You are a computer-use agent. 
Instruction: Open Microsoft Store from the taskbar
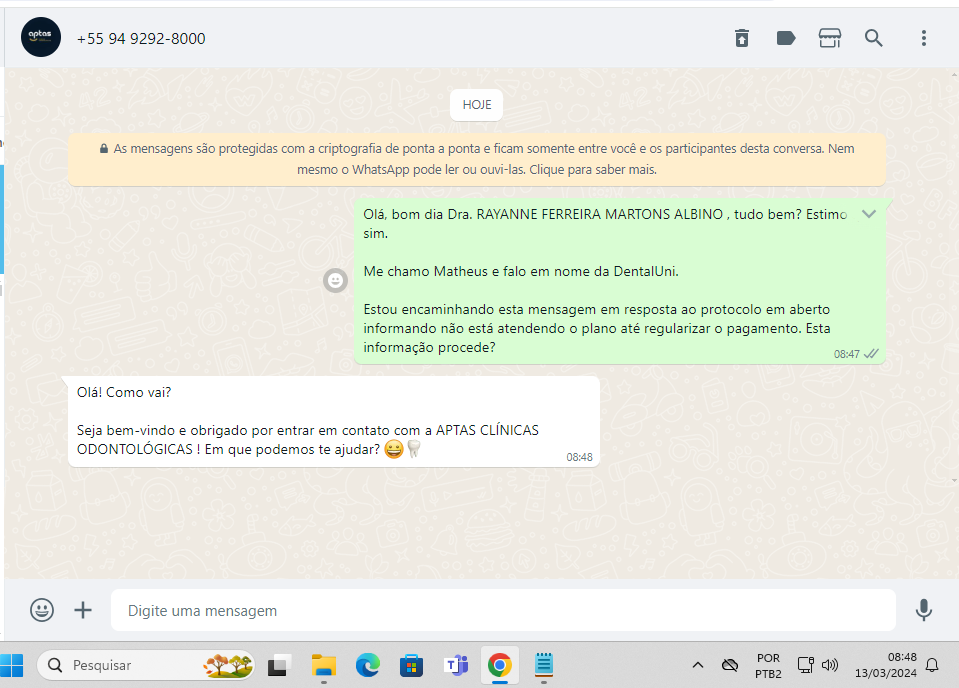point(412,665)
